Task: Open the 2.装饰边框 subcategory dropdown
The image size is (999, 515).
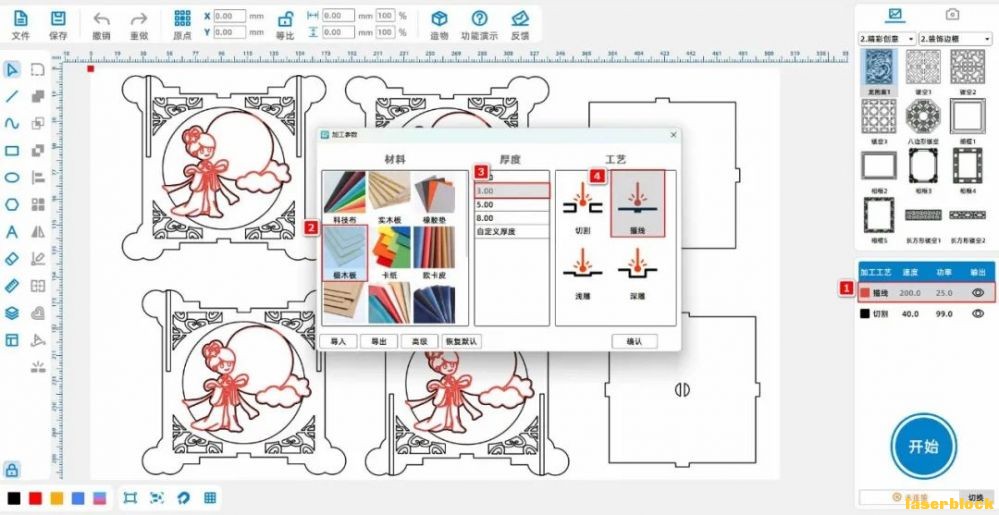Action: pyautogui.click(x=958, y=40)
